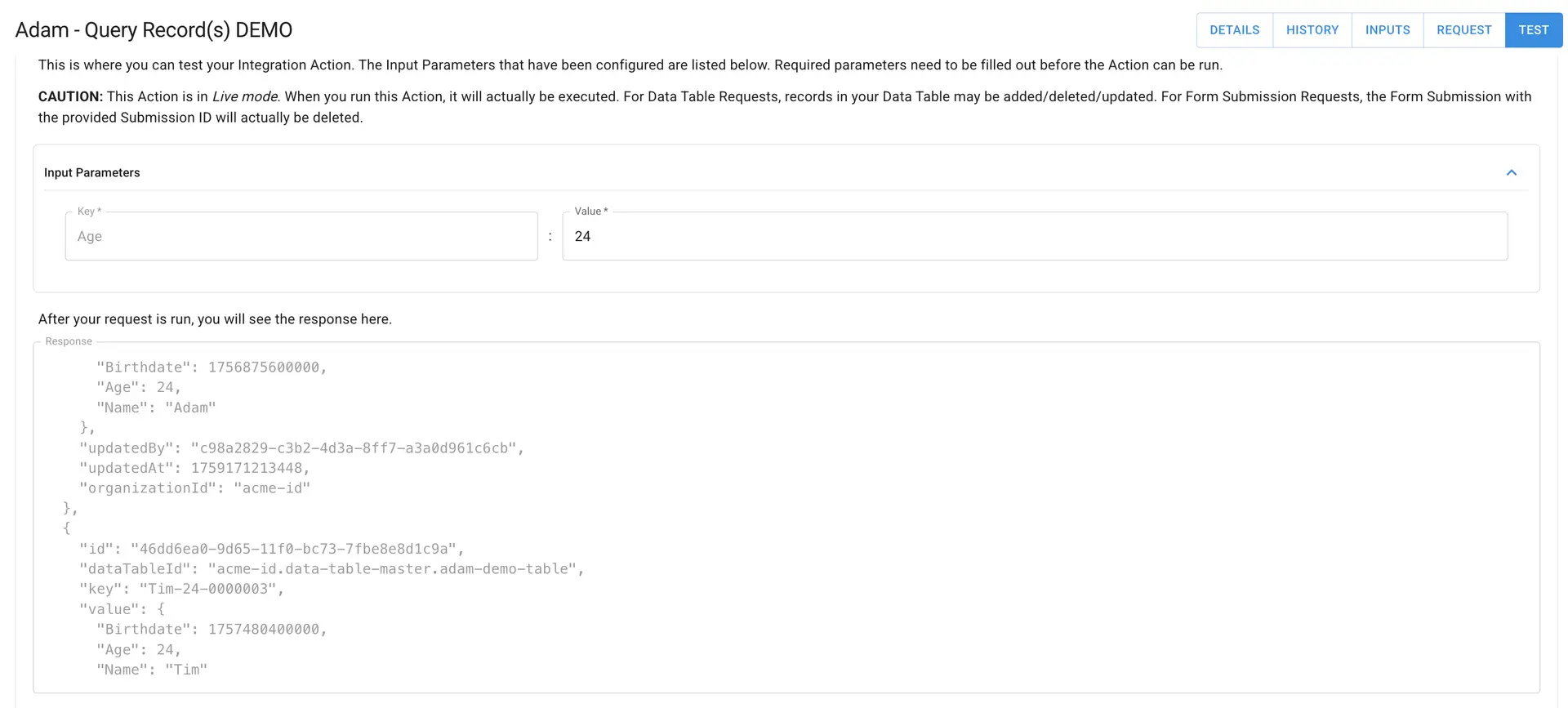The width and height of the screenshot is (1568, 708).
Task: View the REQUEST tab
Action: [x=1463, y=29]
